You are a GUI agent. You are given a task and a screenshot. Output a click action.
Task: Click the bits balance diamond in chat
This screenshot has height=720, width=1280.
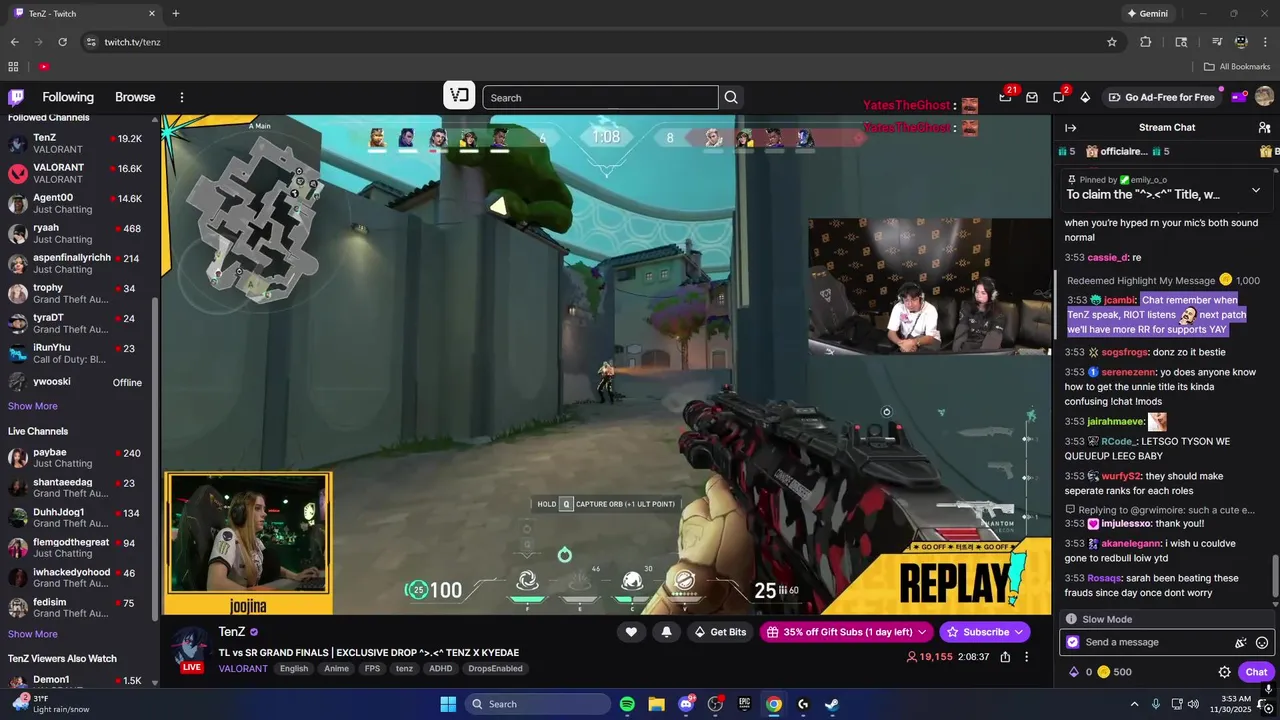point(1074,672)
